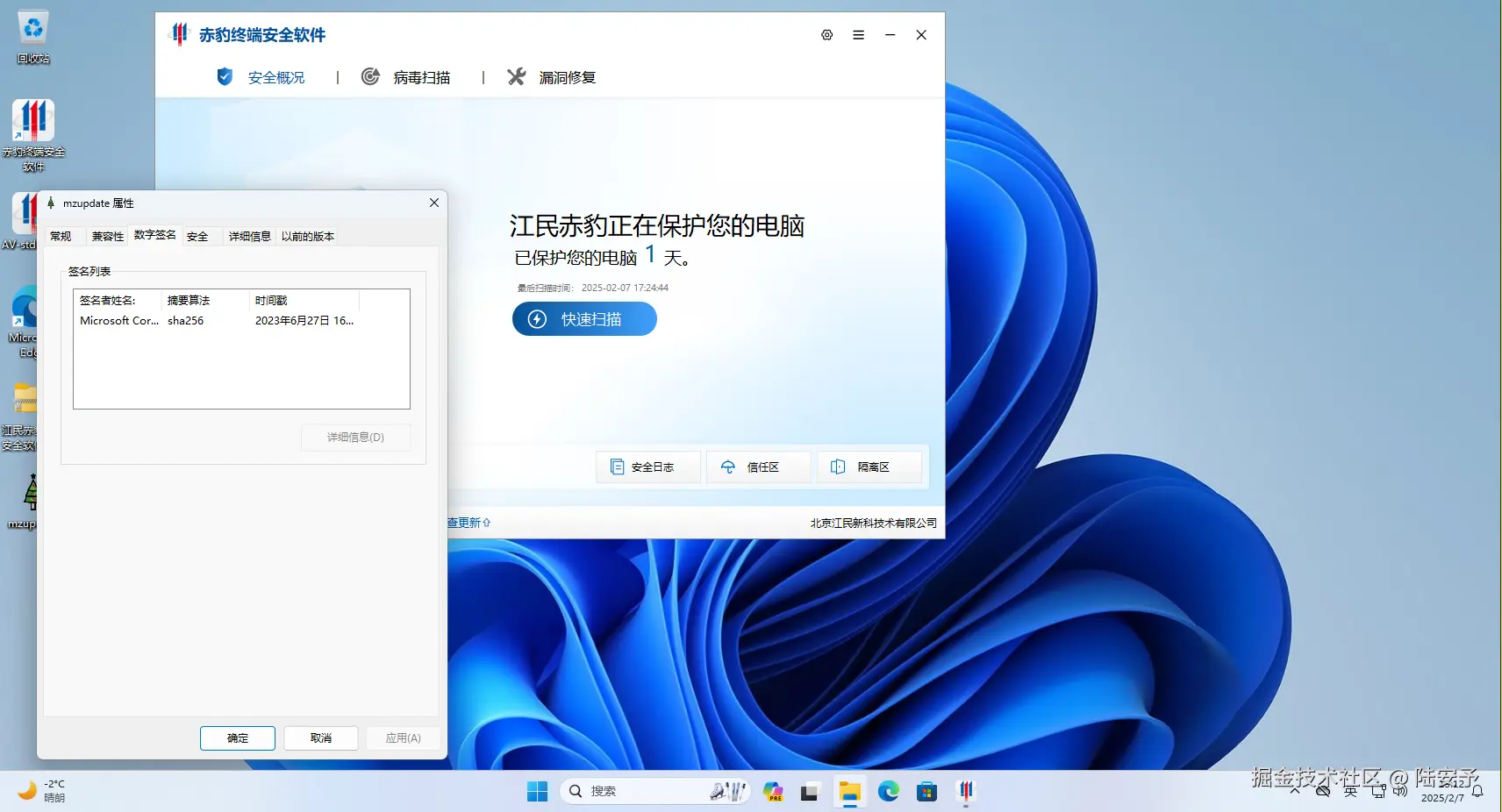Open the 江民赤豹 zip folder on the desktop

[x=21, y=417]
